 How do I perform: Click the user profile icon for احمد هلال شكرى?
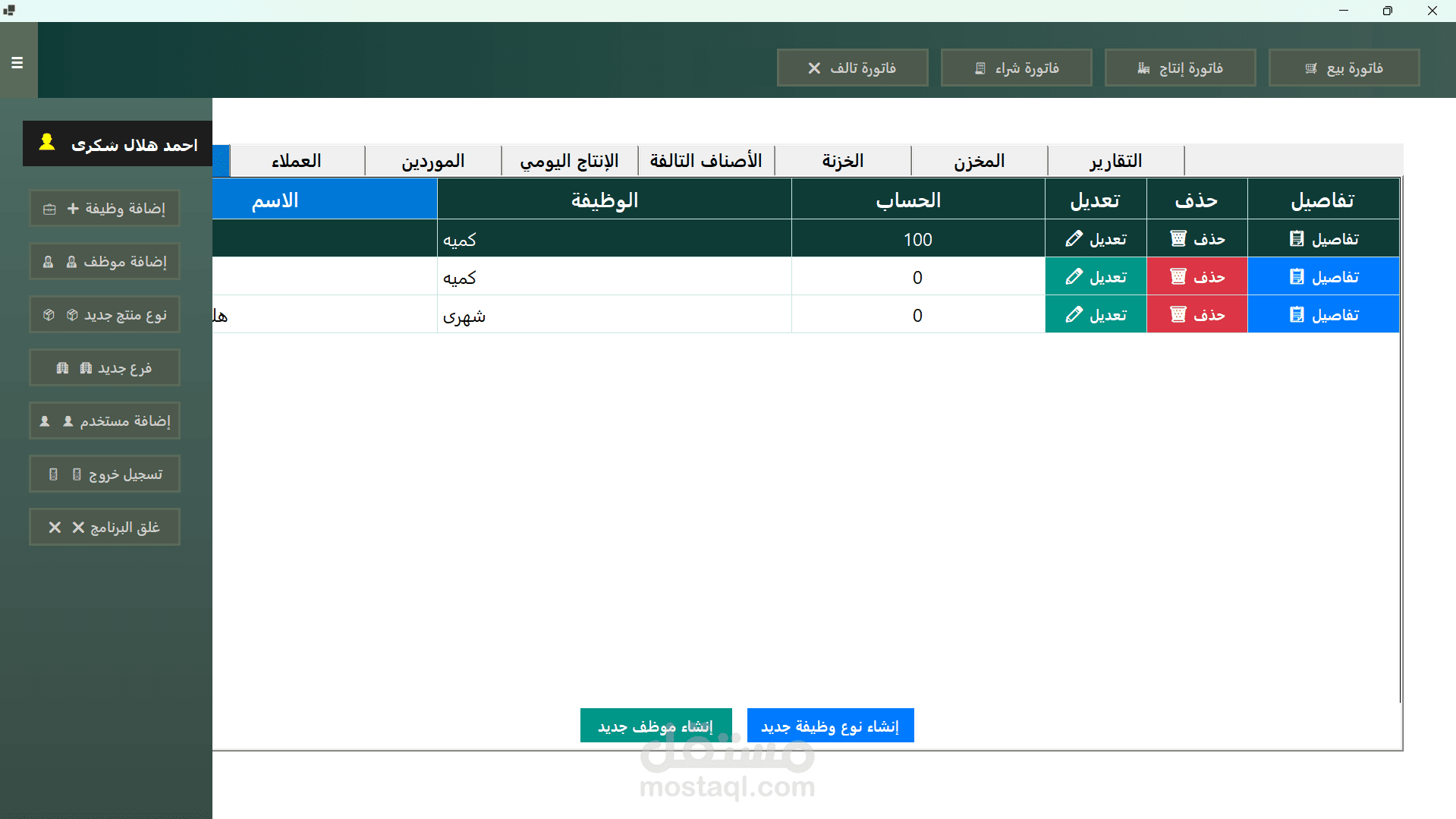click(46, 141)
